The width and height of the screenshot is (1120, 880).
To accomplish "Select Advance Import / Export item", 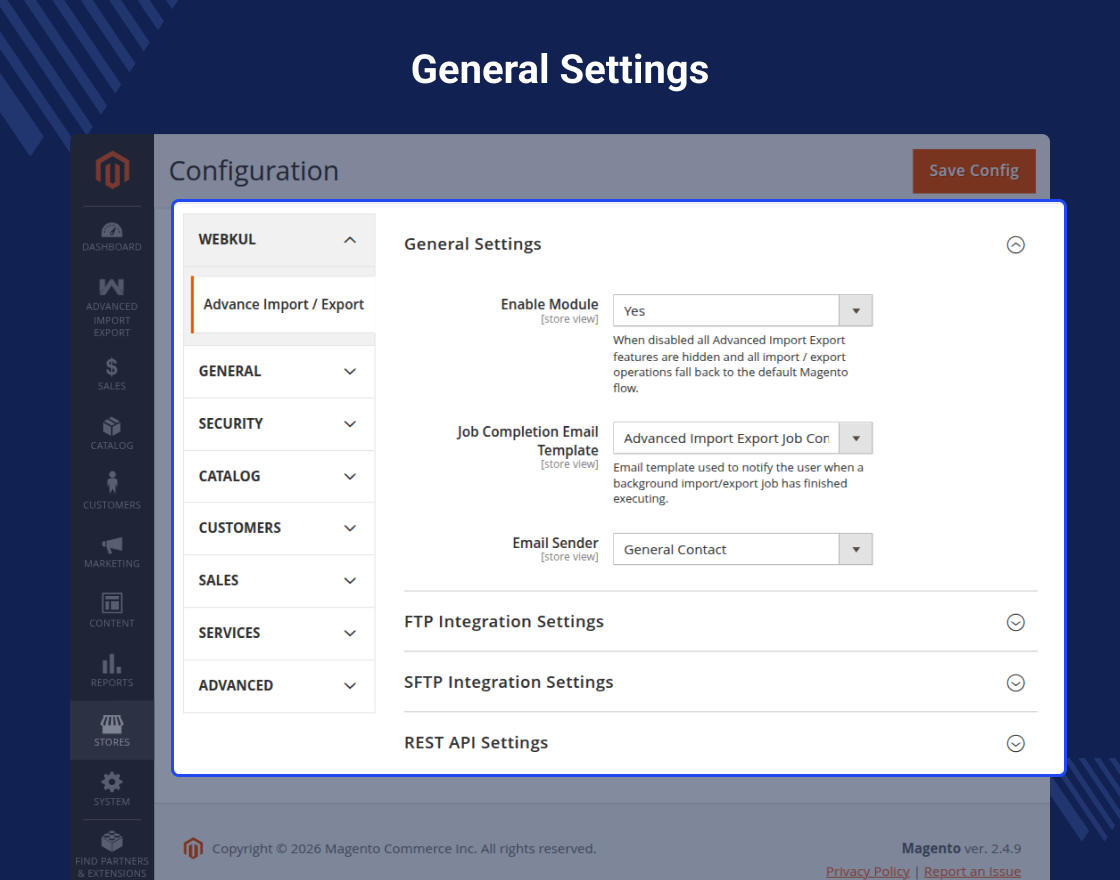I will pyautogui.click(x=283, y=304).
